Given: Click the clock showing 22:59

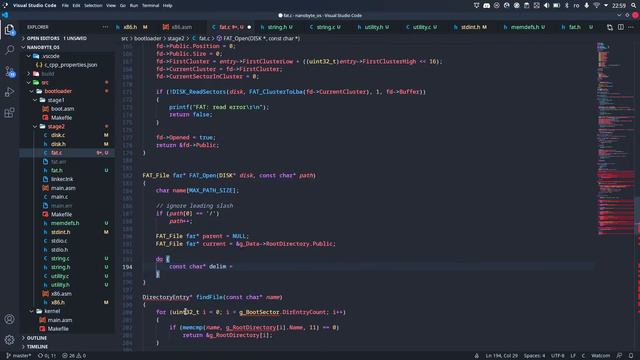Looking at the screenshot, I should click(619, 5).
